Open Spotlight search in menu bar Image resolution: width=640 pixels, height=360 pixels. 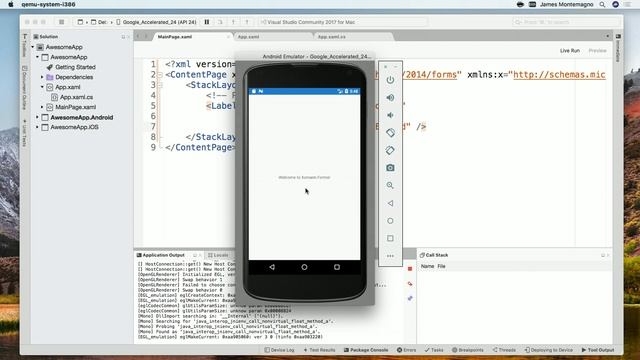(x=602, y=4)
